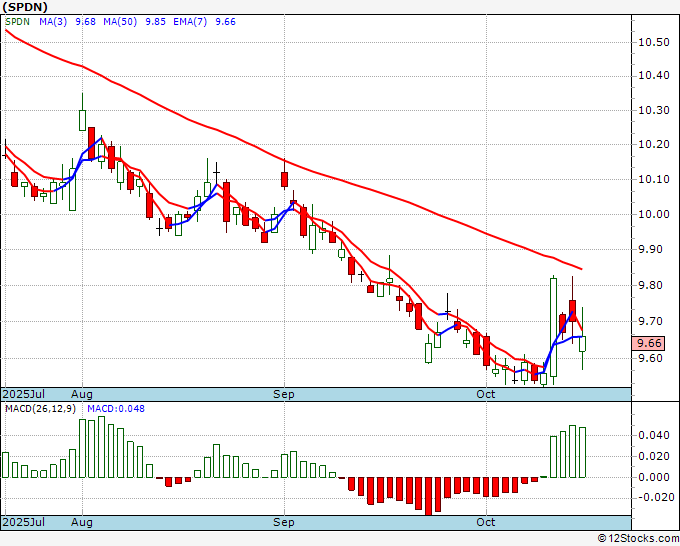Image resolution: width=680 pixels, height=546 pixels.
Task: Click the lowest red MACD histogram bar
Action: [428, 496]
